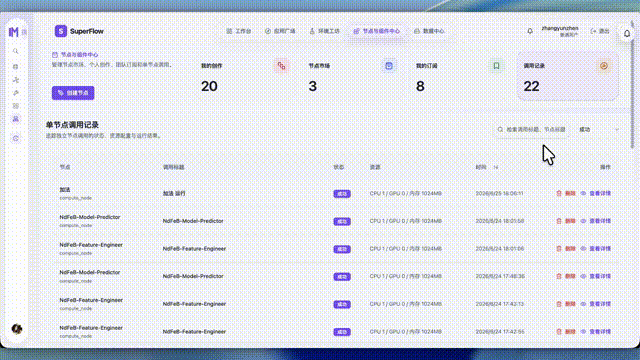Open the 我的创作 card showing 20
This screenshot has width=640, height=360.
pyautogui.click(x=245, y=76)
